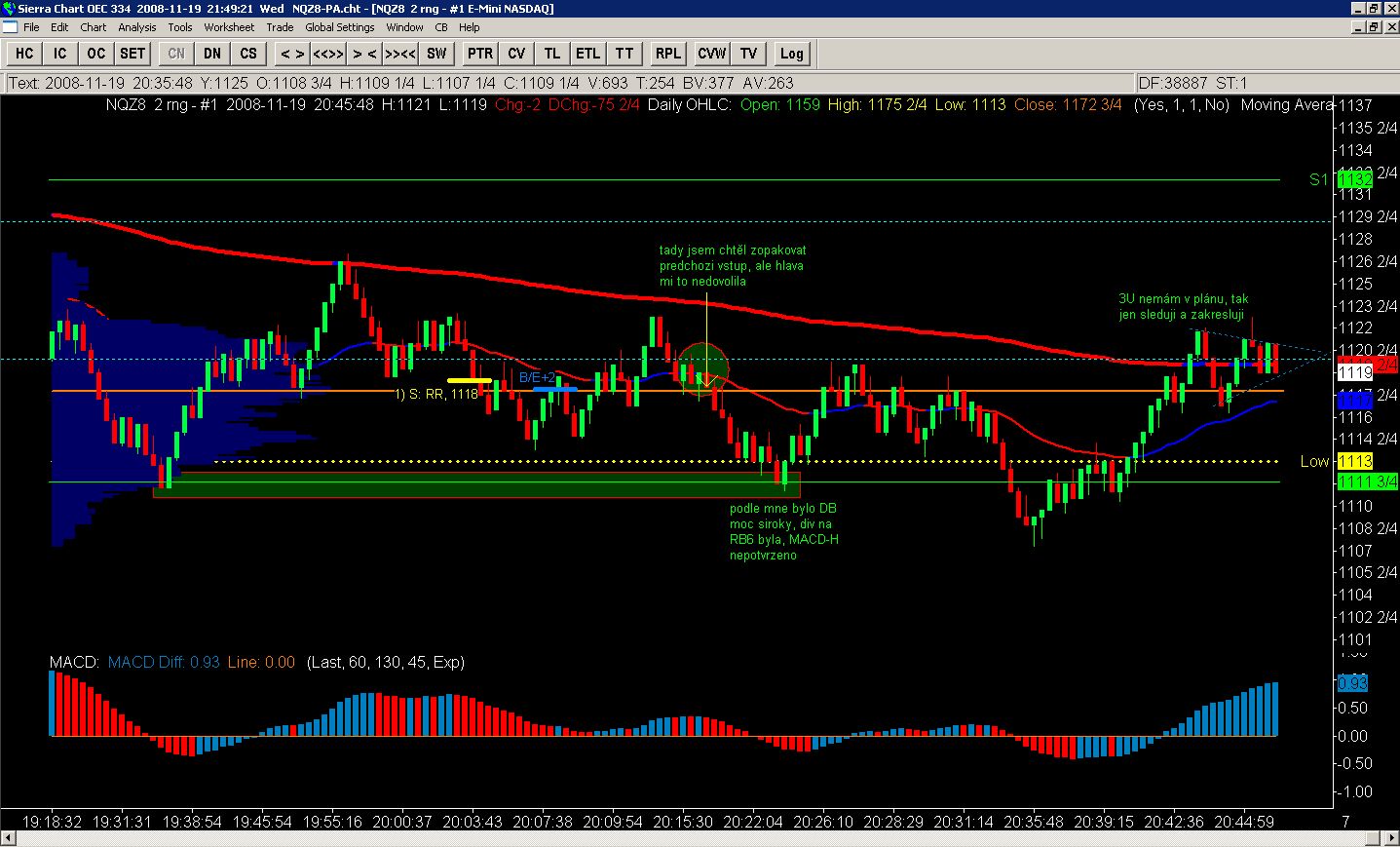1400x847 pixels.
Task: Click the -1.00 value on MACD scale
Action: [x=1354, y=791]
